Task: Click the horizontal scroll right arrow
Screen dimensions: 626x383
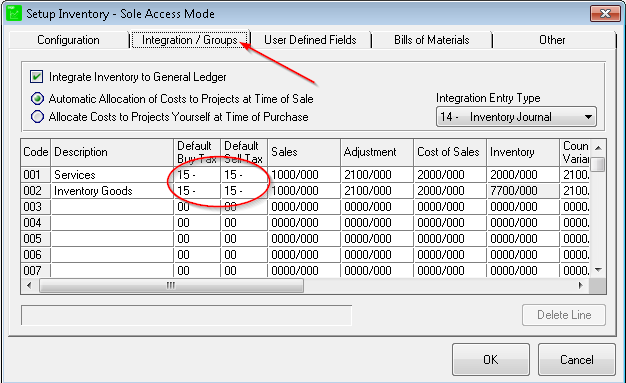Action: tap(581, 286)
